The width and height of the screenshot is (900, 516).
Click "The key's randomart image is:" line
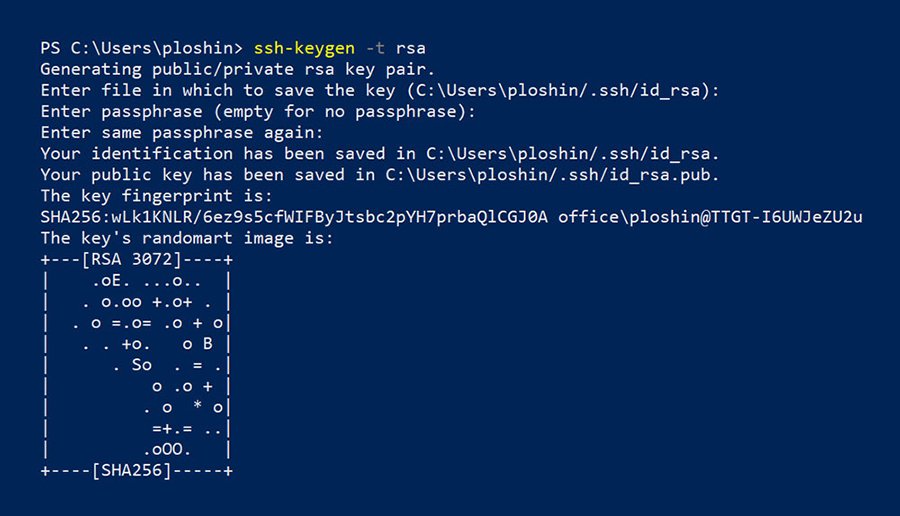click(187, 238)
